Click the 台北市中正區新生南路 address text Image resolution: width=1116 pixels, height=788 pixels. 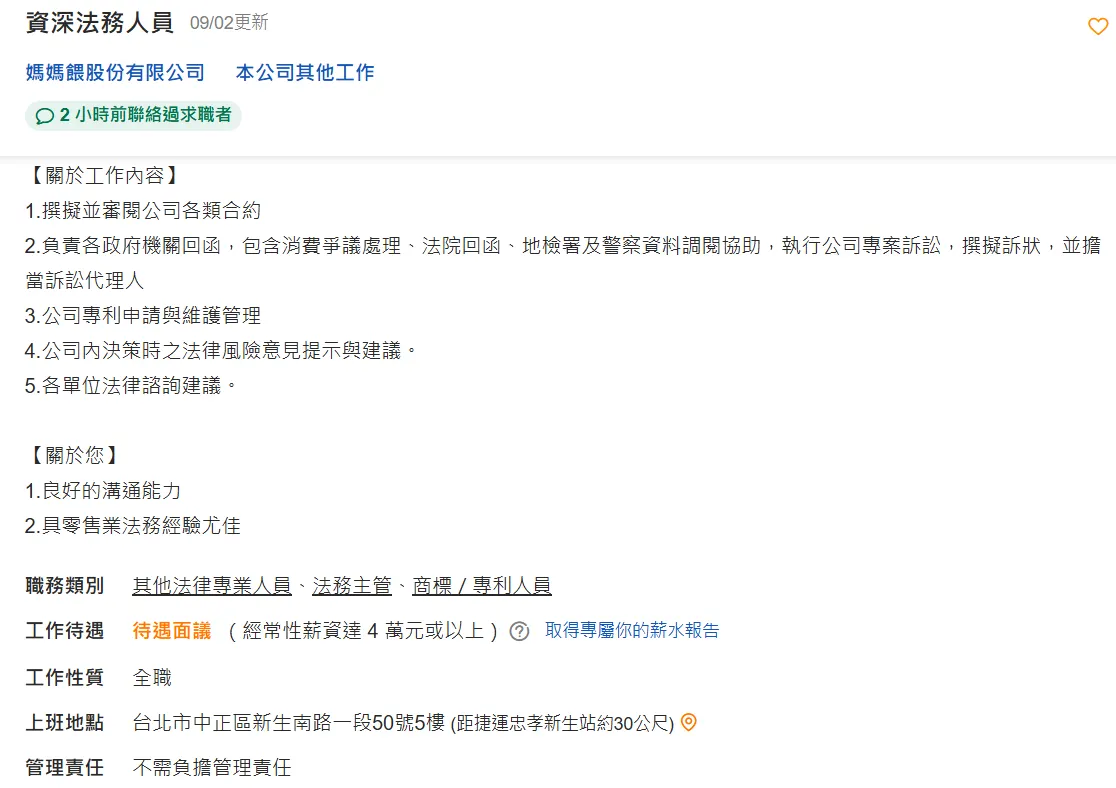(x=288, y=722)
